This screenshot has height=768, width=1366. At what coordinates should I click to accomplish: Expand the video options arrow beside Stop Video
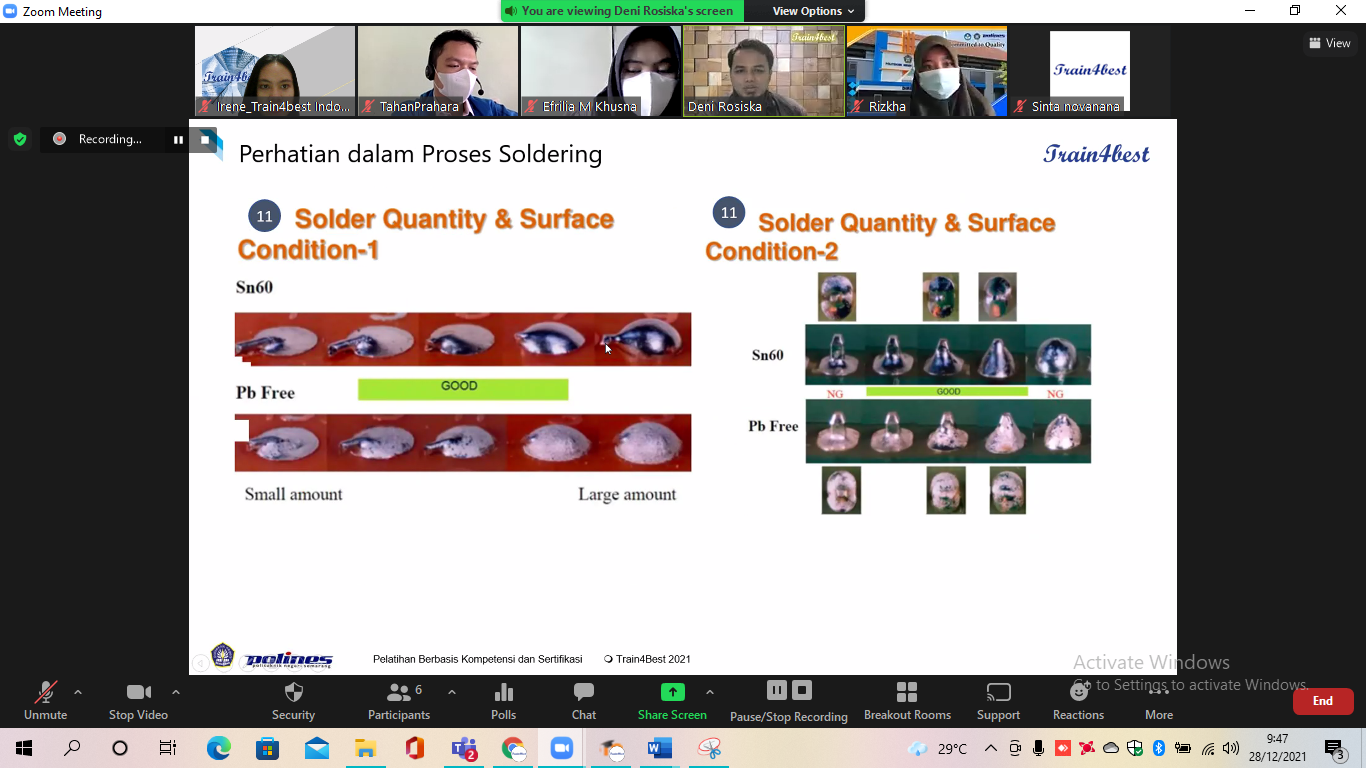point(176,692)
